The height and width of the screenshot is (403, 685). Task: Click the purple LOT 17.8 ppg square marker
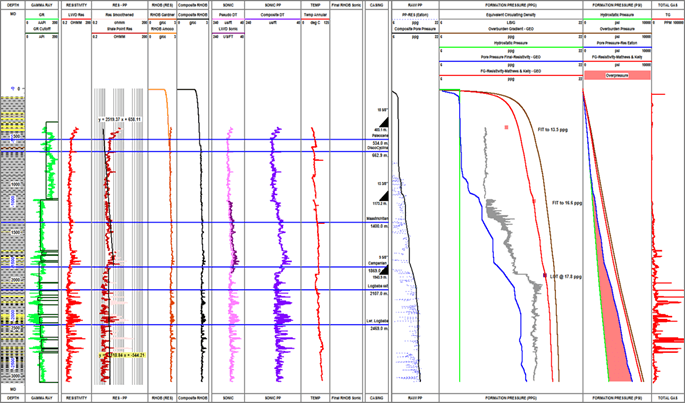[545, 275]
